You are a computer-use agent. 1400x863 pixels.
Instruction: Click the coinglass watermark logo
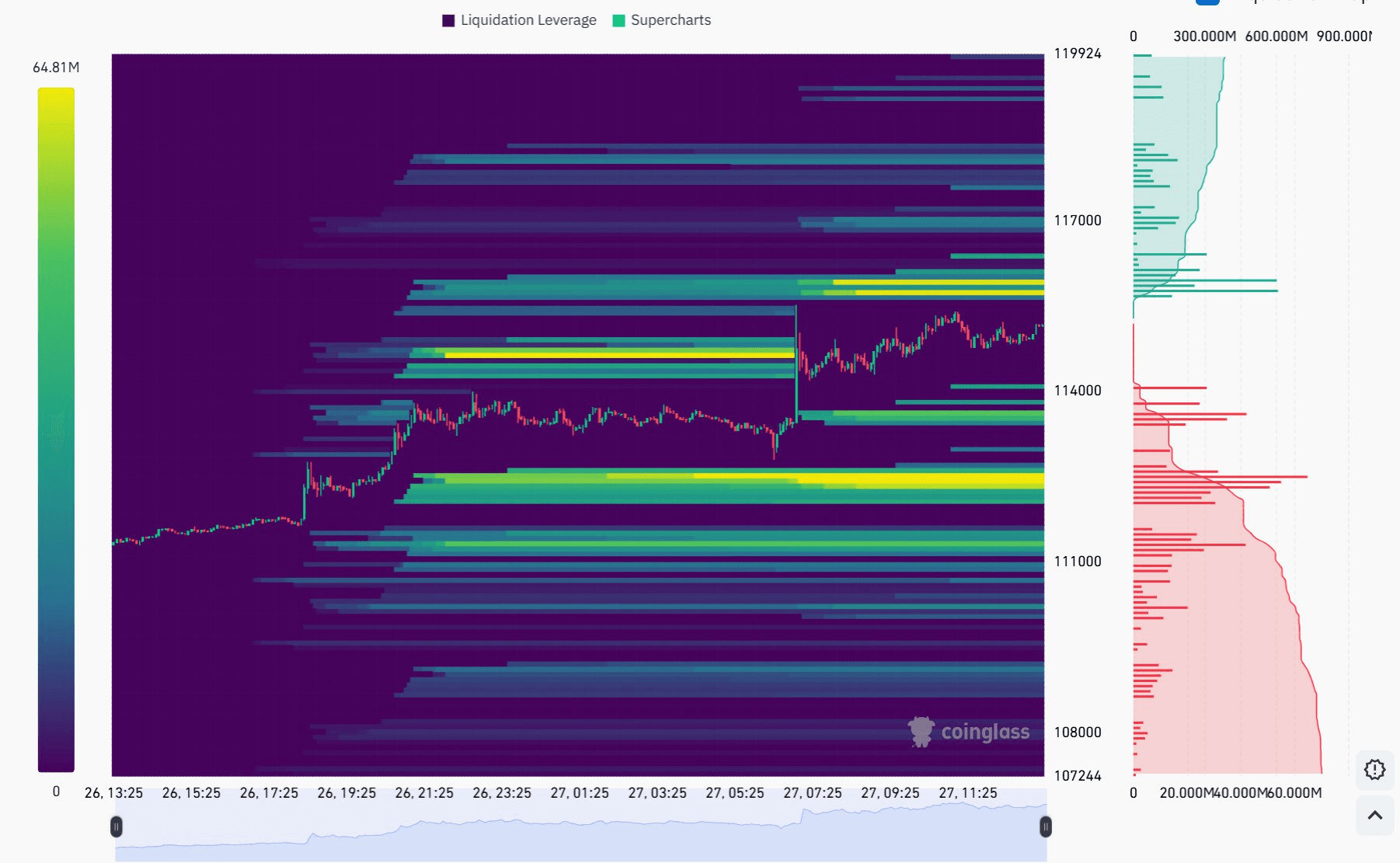tap(968, 732)
